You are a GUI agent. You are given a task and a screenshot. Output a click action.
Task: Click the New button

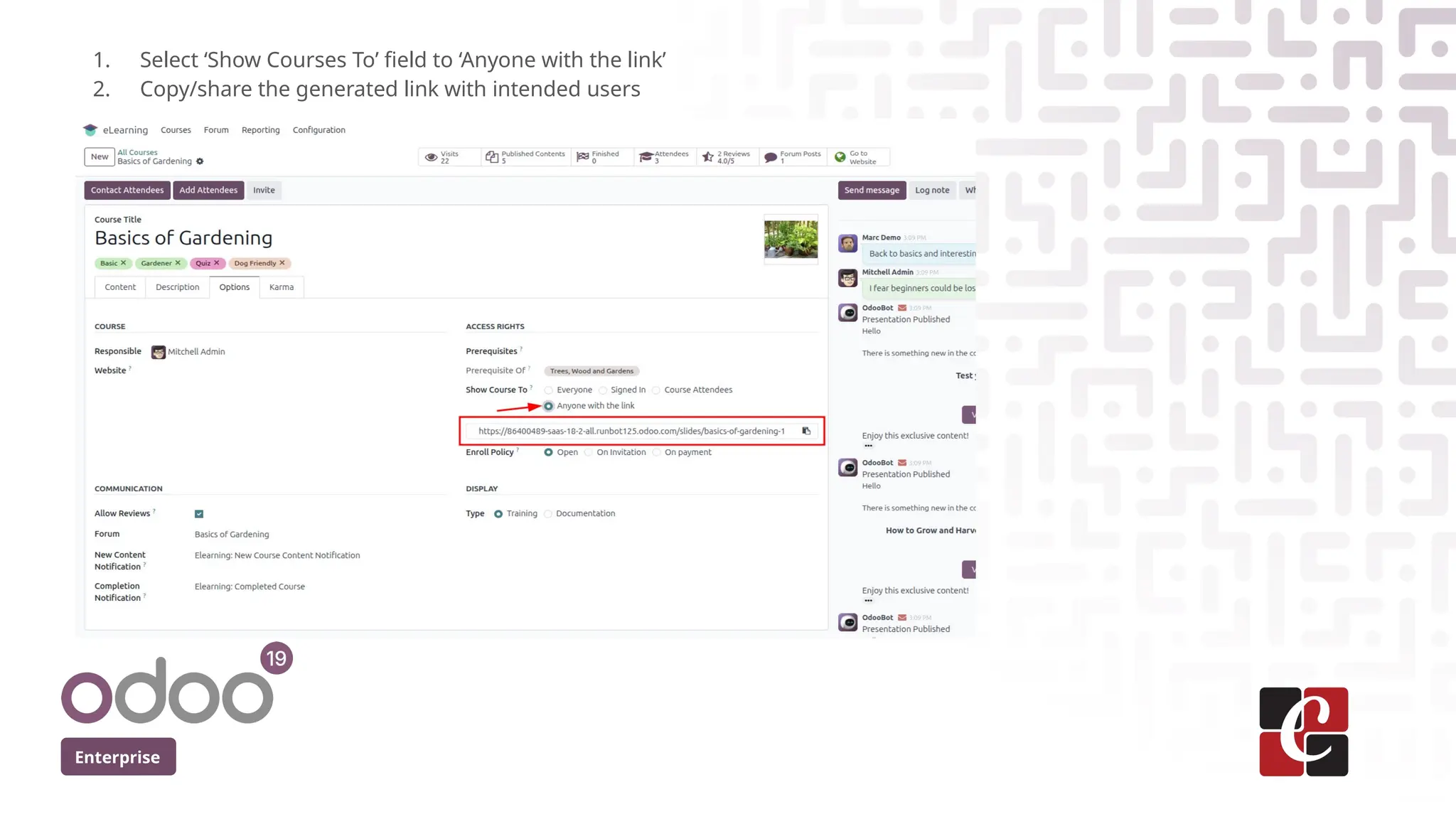[x=100, y=157]
